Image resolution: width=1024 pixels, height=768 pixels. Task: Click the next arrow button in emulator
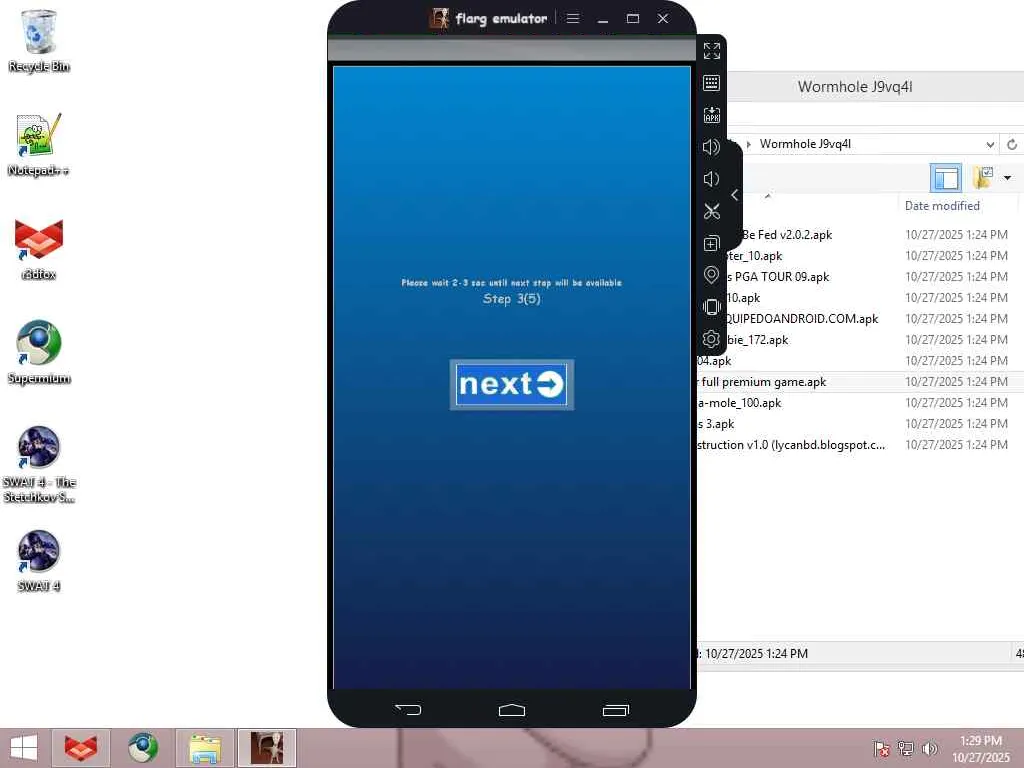tap(511, 385)
